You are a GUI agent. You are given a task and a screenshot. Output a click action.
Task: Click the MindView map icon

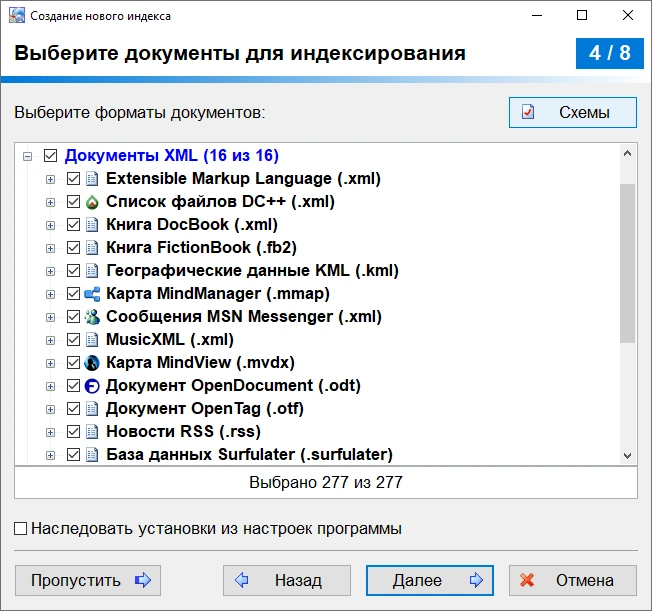[x=92, y=363]
